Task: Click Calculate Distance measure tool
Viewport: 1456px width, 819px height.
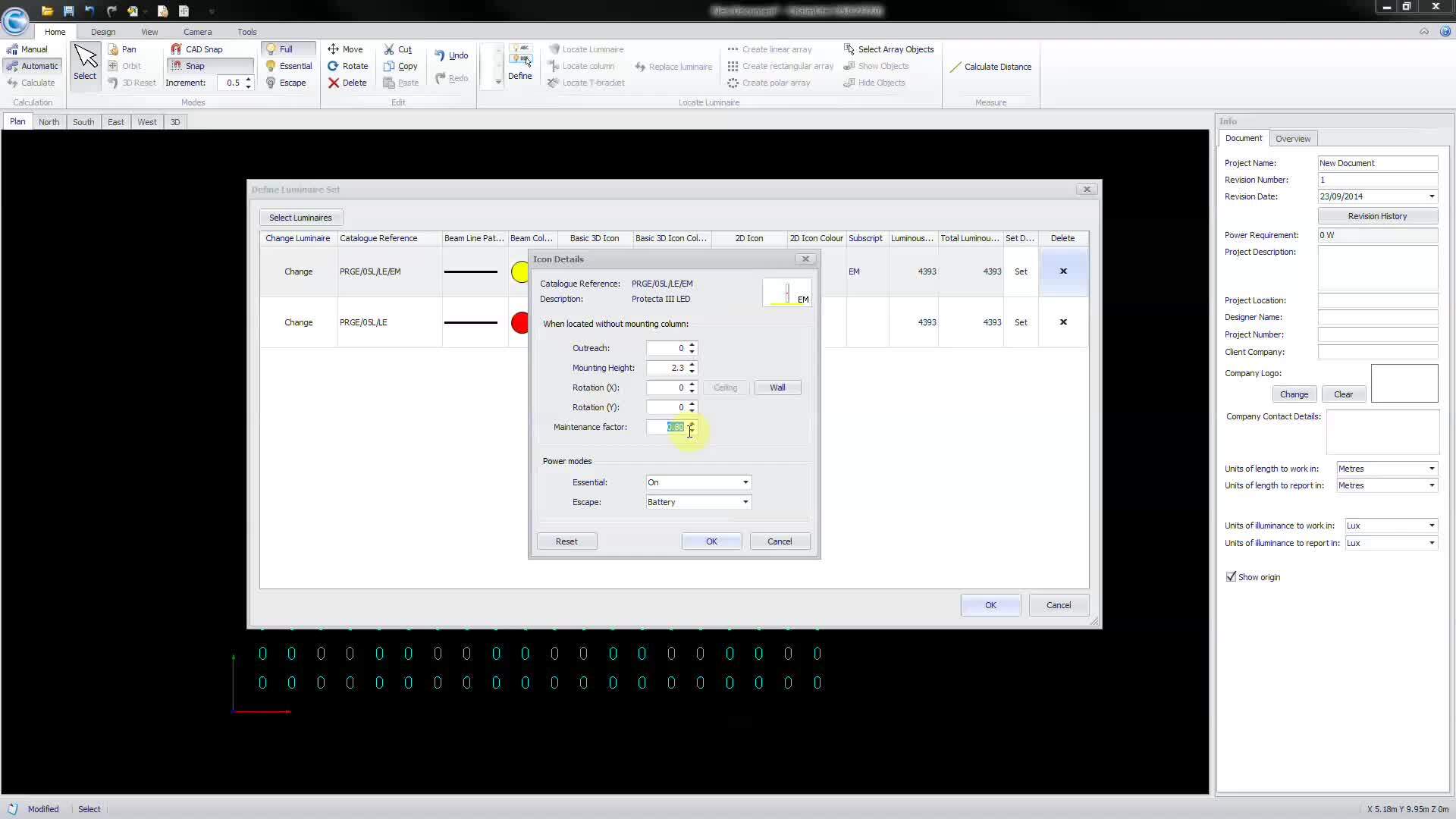Action: coord(990,67)
